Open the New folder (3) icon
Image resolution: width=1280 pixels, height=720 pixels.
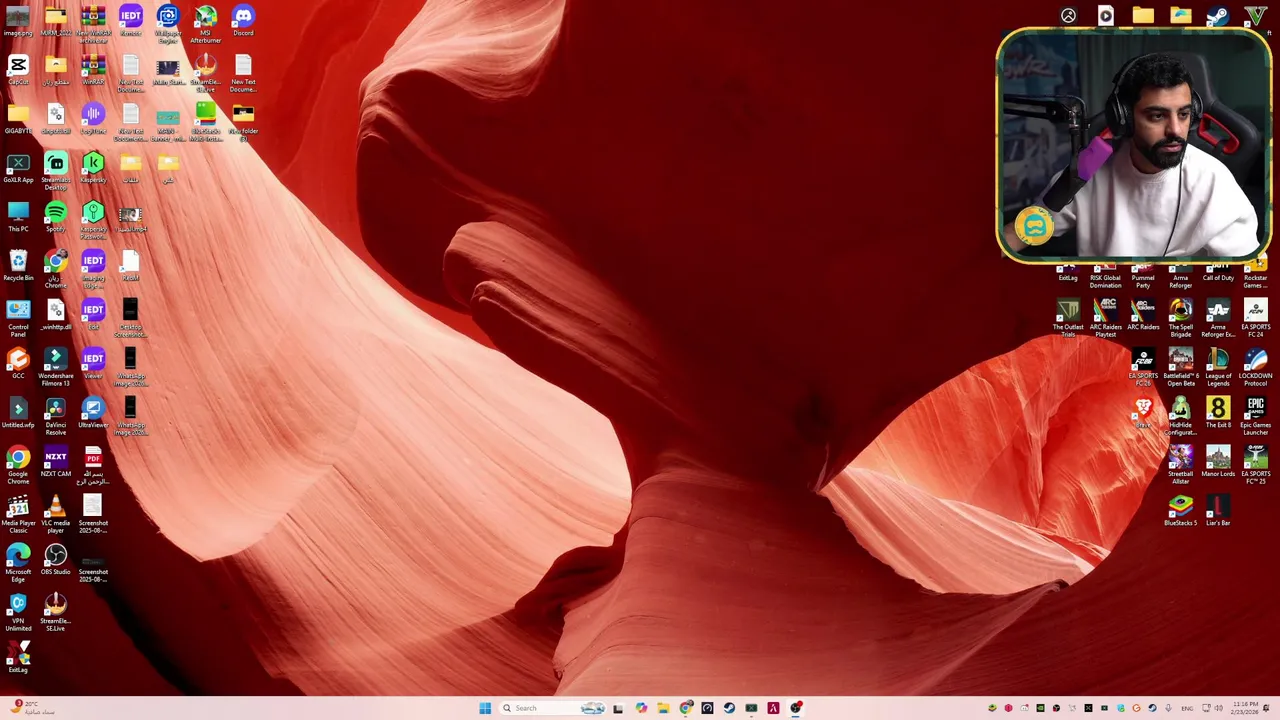click(243, 122)
